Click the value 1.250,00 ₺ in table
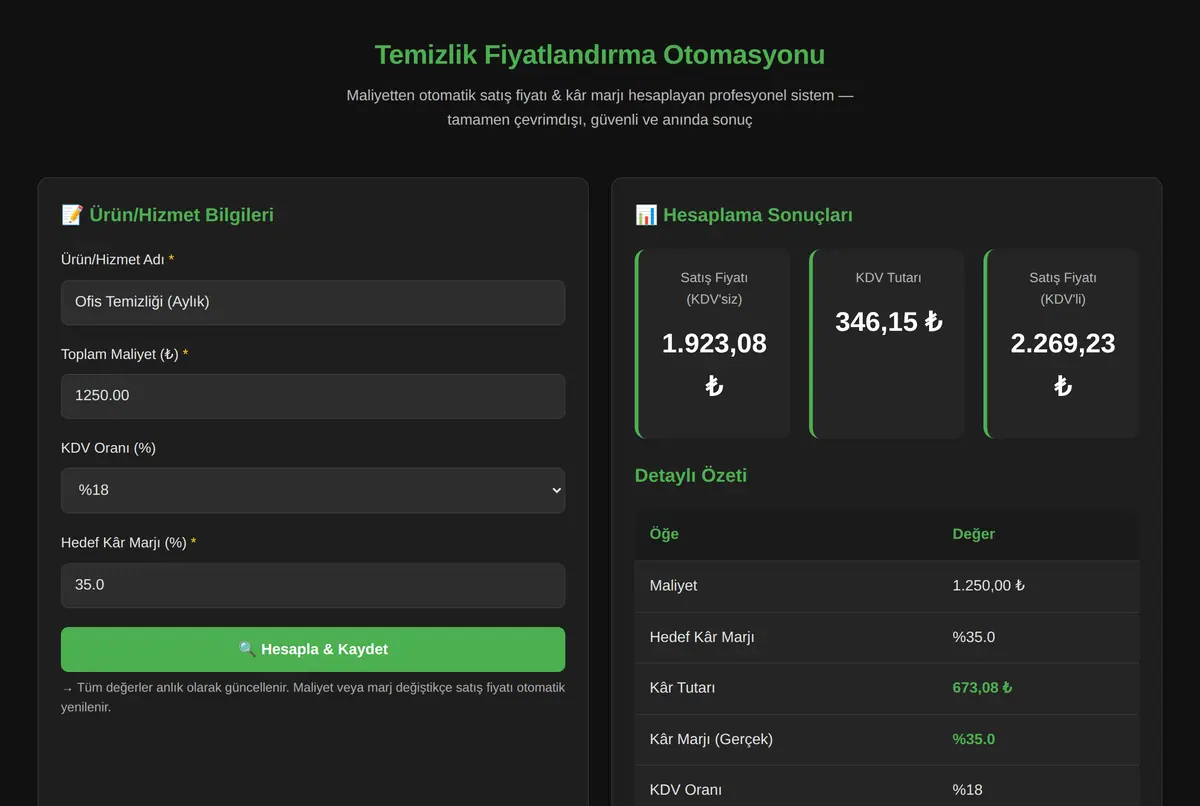This screenshot has width=1200, height=806. [x=988, y=586]
